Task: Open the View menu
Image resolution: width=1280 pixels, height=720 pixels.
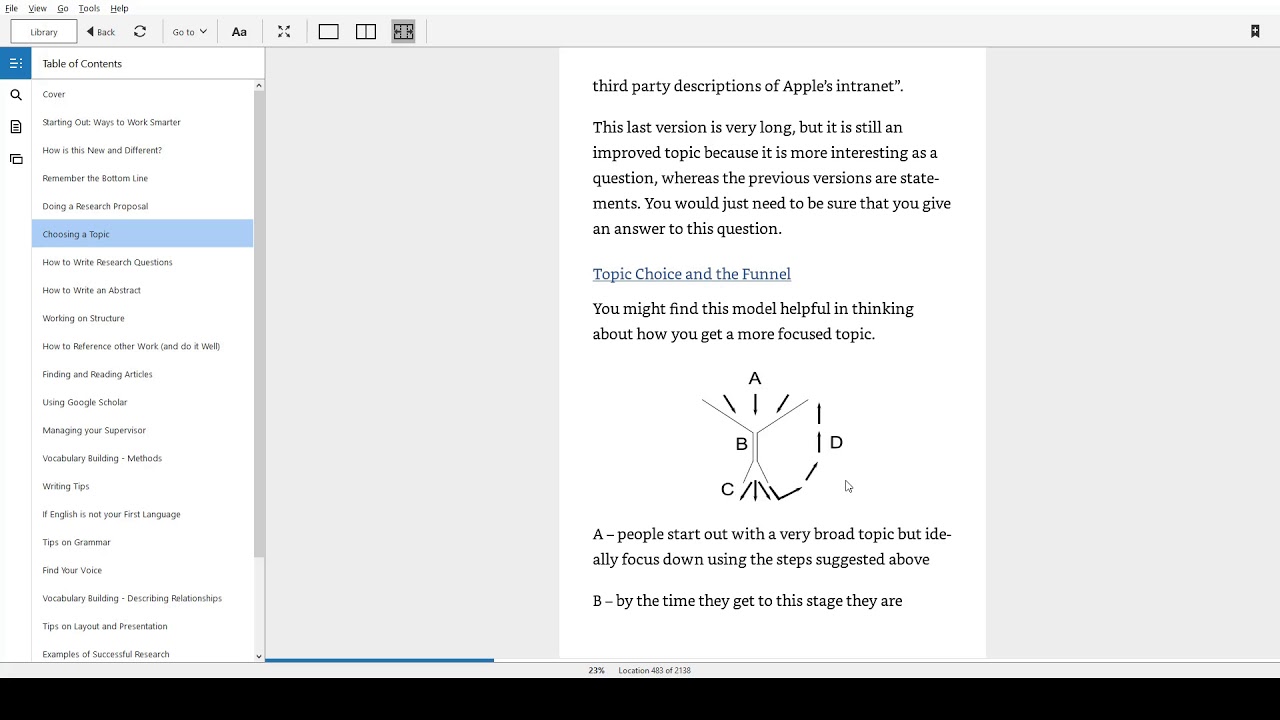Action: point(37,8)
